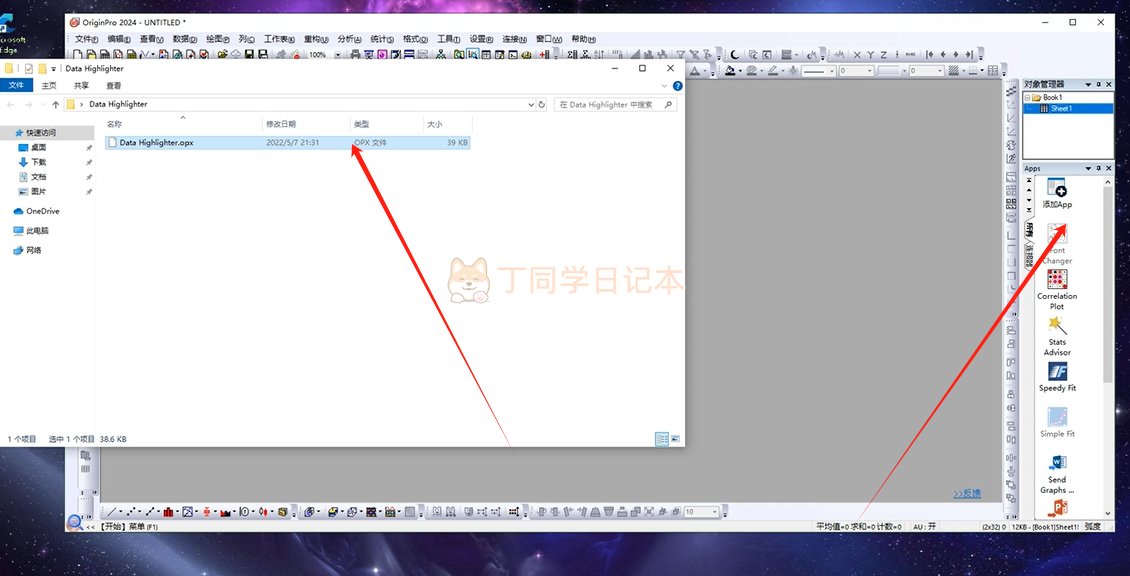This screenshot has height=576, width=1130.
Task: Click the >>反馈 feedback link
Action: 966,494
